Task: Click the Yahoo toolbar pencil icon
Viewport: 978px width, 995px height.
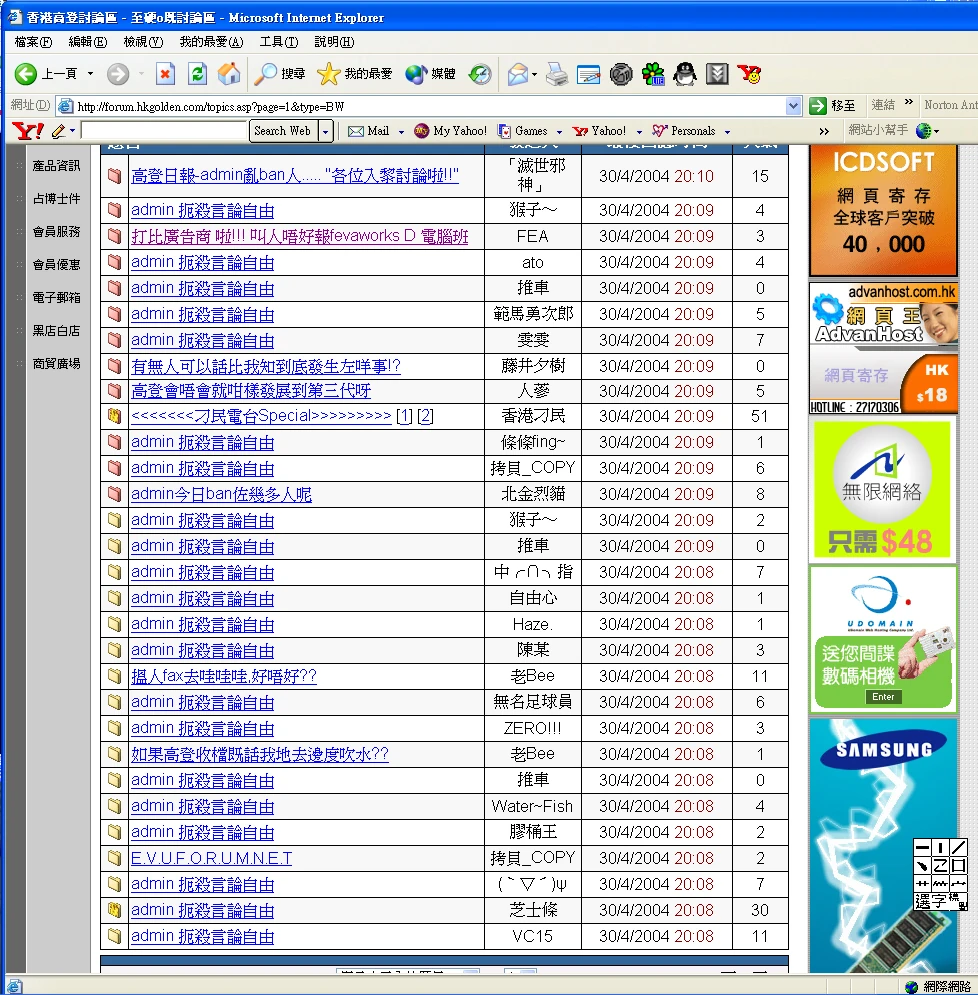Action: coord(58,131)
